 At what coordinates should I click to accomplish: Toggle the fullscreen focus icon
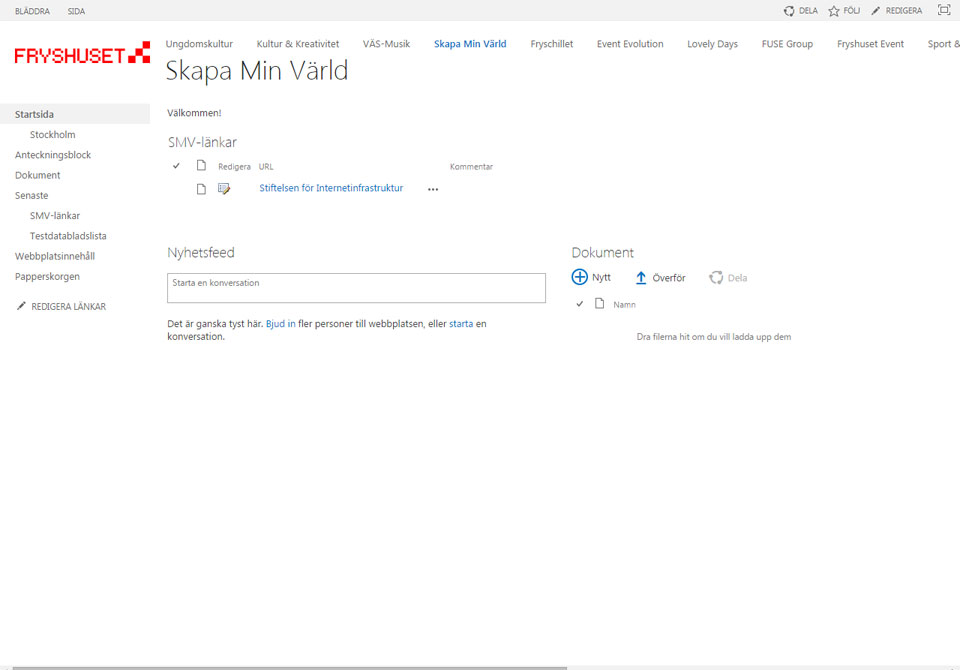pos(943,10)
